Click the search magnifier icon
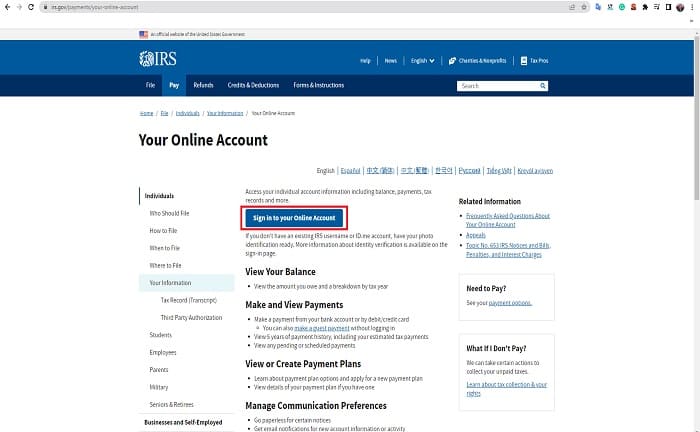Viewport: 700px width, 432px height. 542,86
